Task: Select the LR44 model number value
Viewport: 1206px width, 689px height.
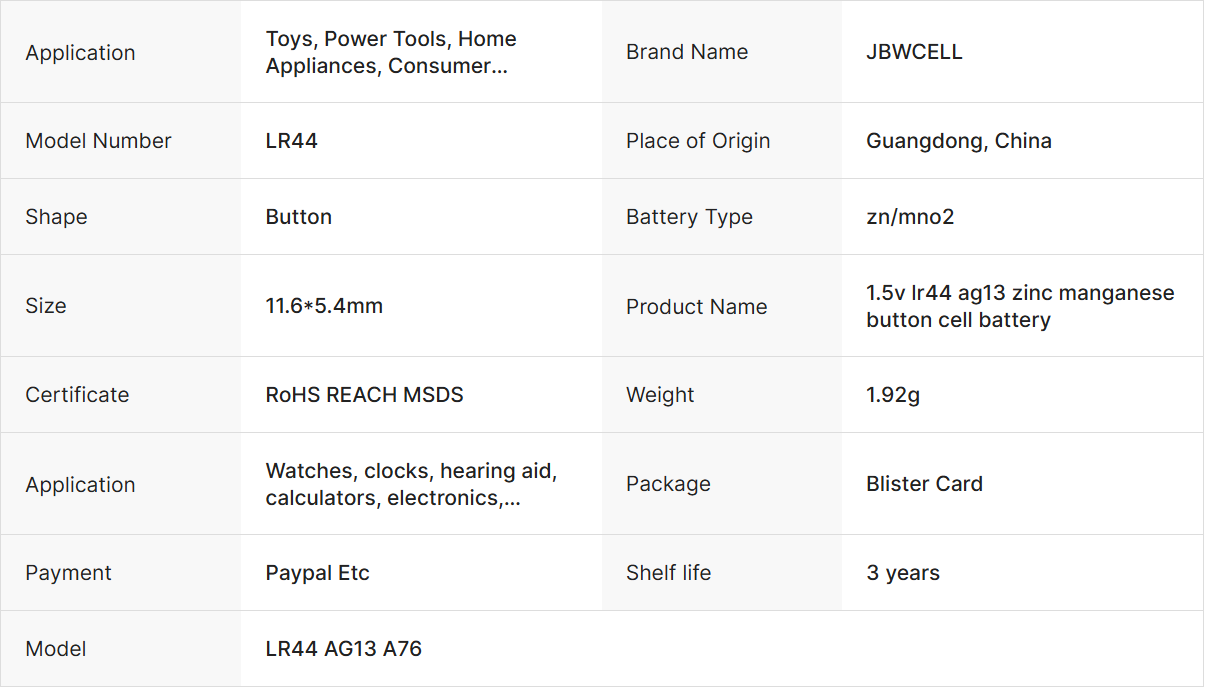Action: coord(292,141)
